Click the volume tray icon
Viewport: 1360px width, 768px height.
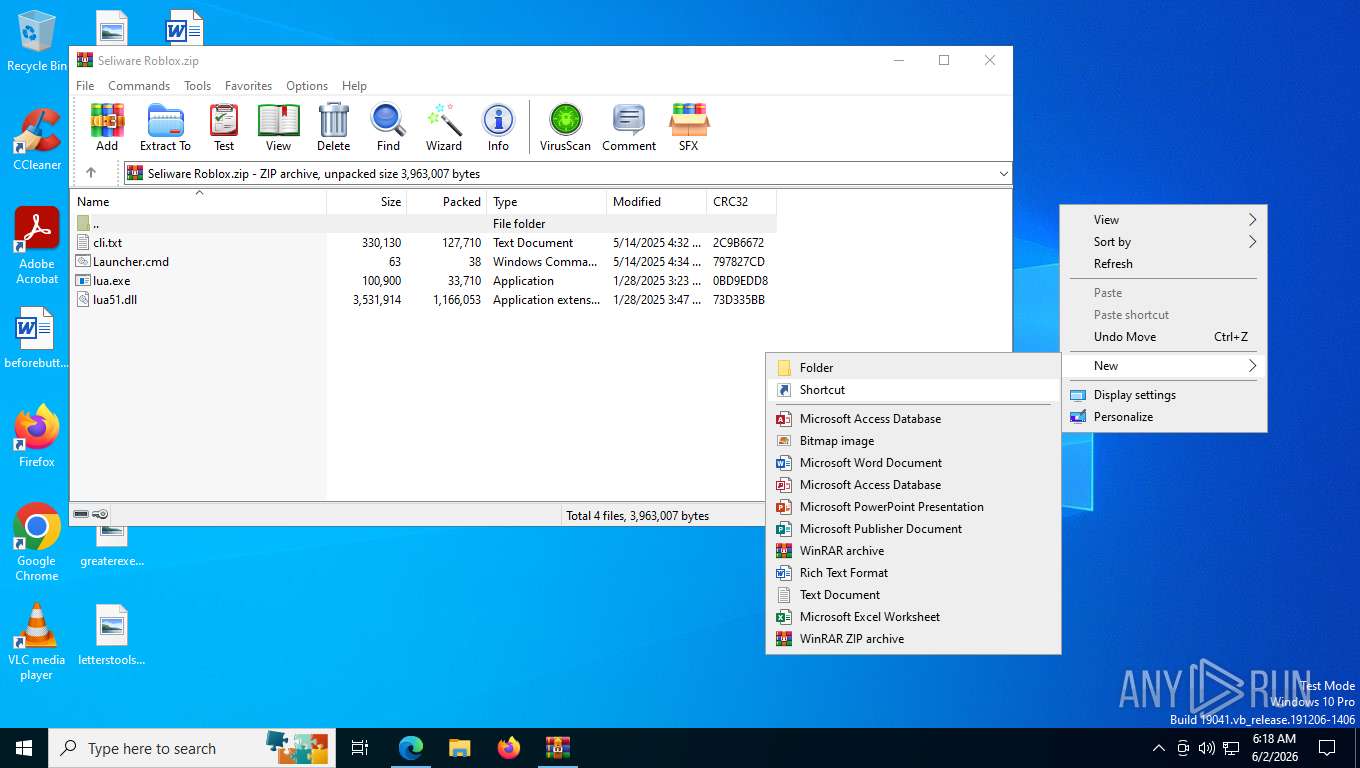pos(1207,748)
